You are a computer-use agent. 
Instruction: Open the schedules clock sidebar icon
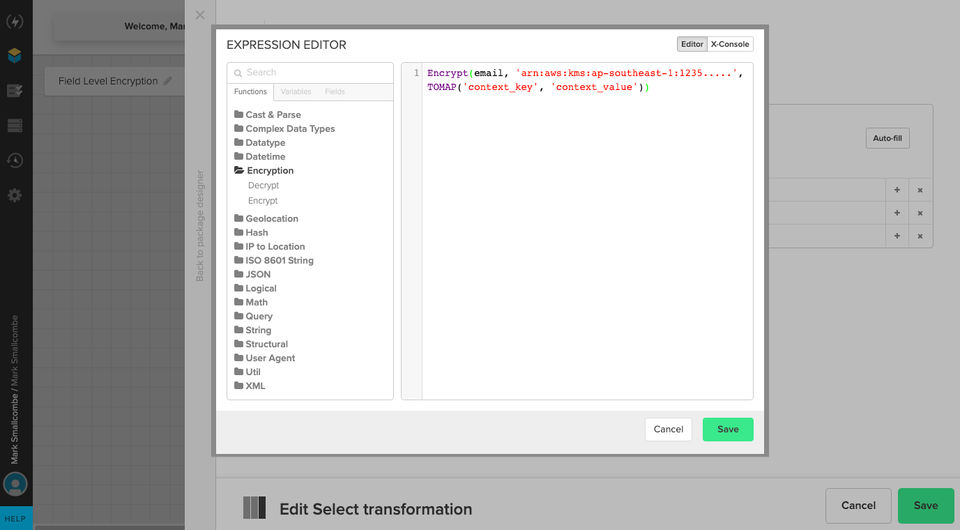click(15, 160)
